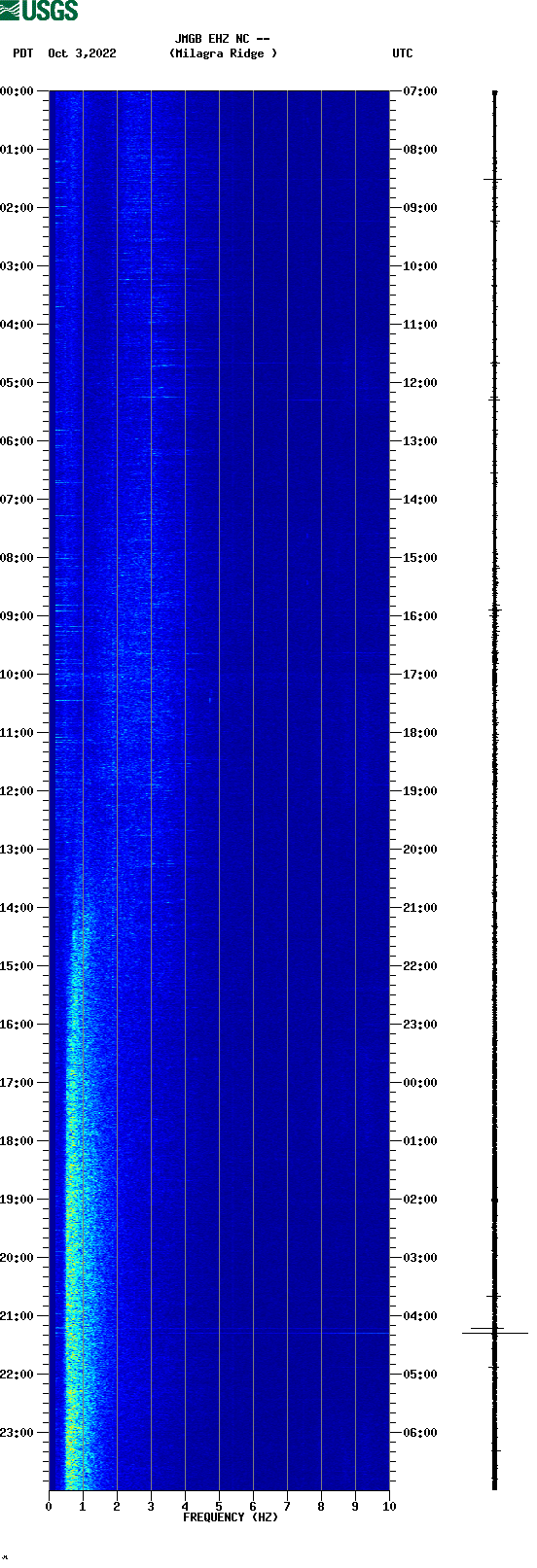The image size is (537, 1568).
Task: Click the 09:00 PDT time label
Action: 17,616
